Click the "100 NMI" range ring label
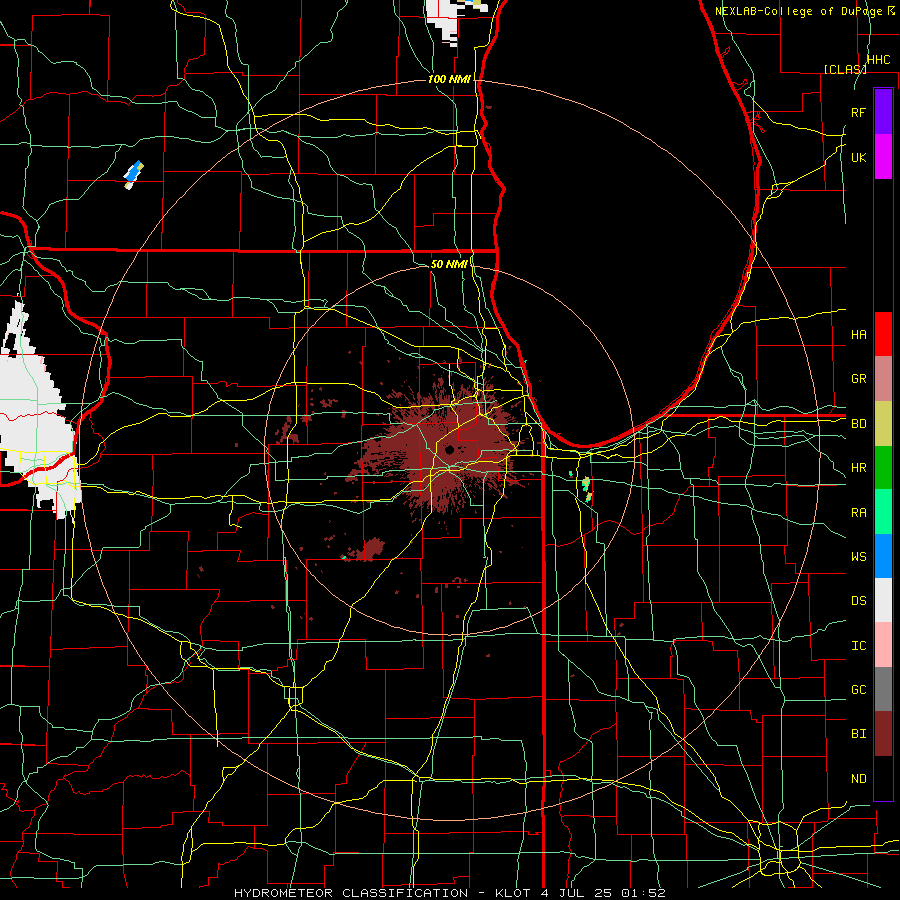Viewport: 900px width, 900px height. [x=449, y=79]
